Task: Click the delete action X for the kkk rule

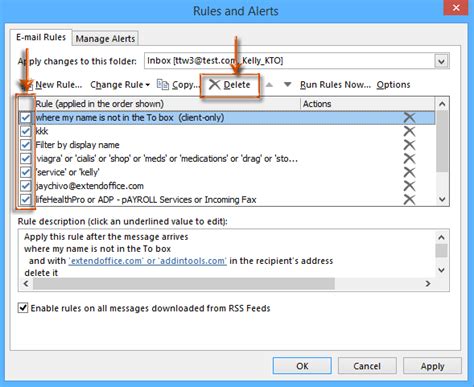Action: pyautogui.click(x=409, y=131)
